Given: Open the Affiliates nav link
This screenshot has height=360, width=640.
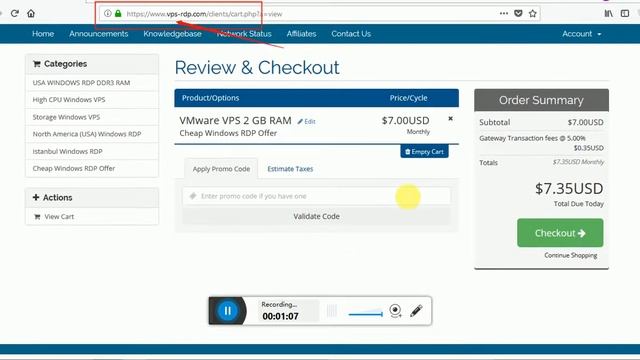Looking at the screenshot, I should tap(301, 34).
